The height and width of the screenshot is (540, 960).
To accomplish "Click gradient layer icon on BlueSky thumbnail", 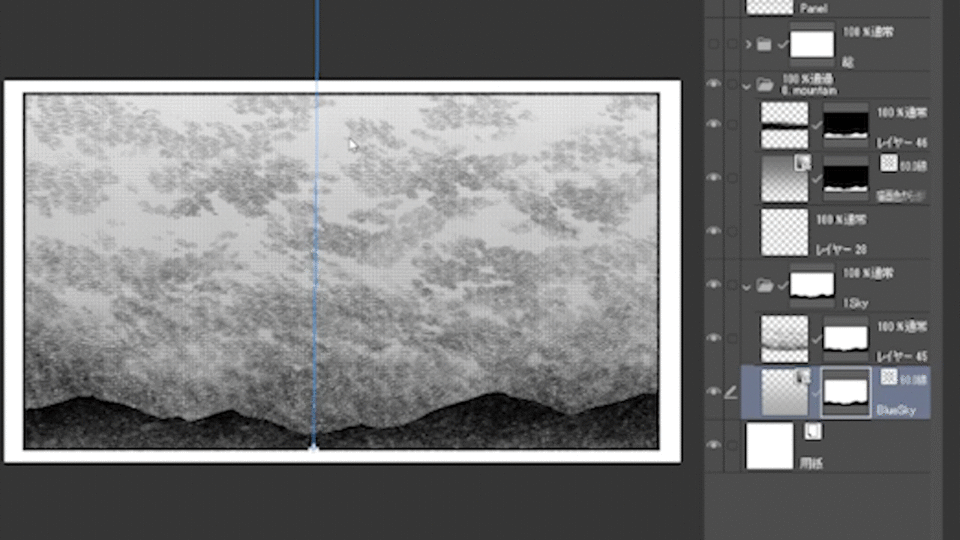I will (802, 377).
